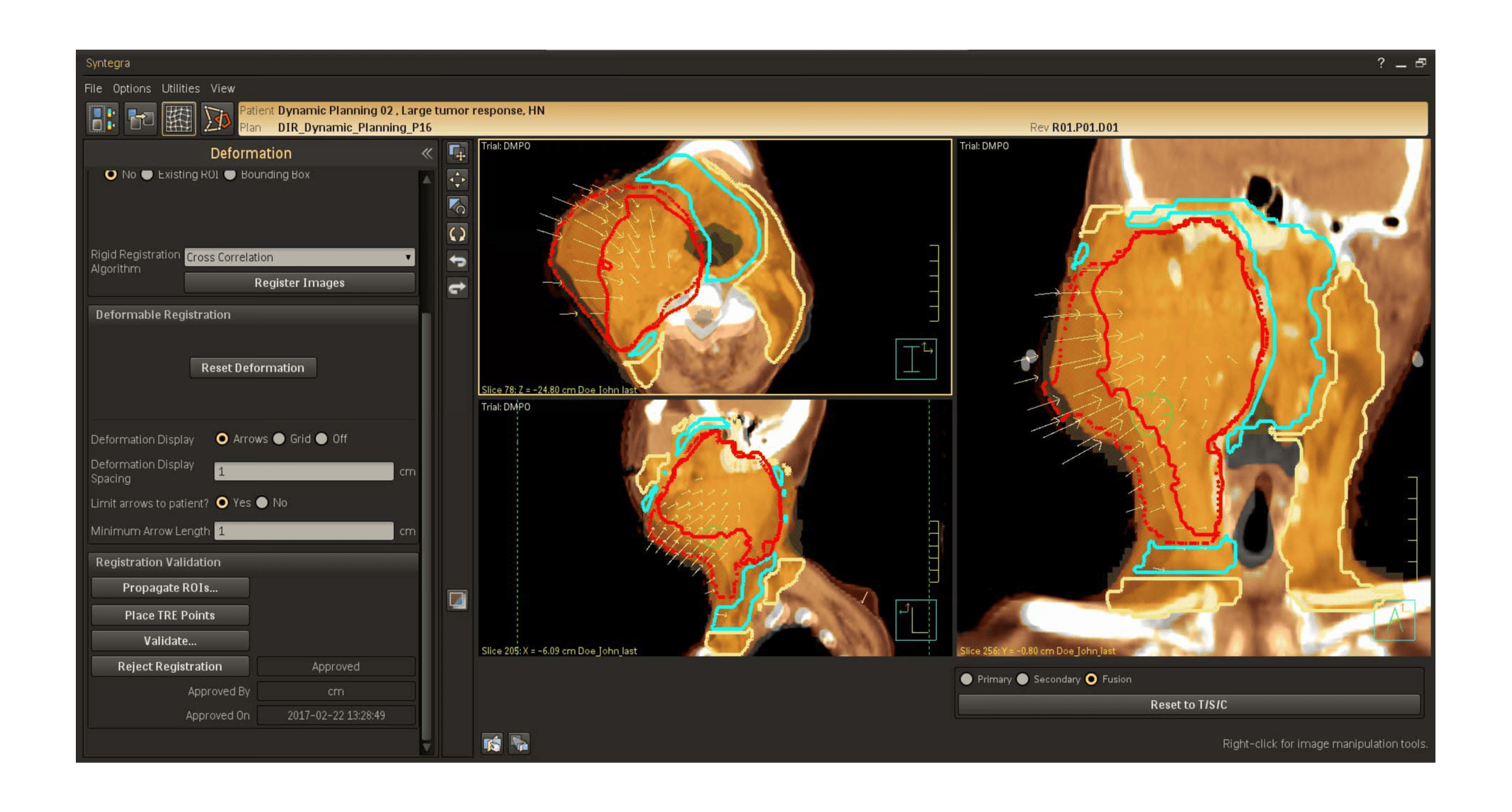1512x812 pixels.
Task: Click the rotate arrows tool icon
Action: [457, 234]
